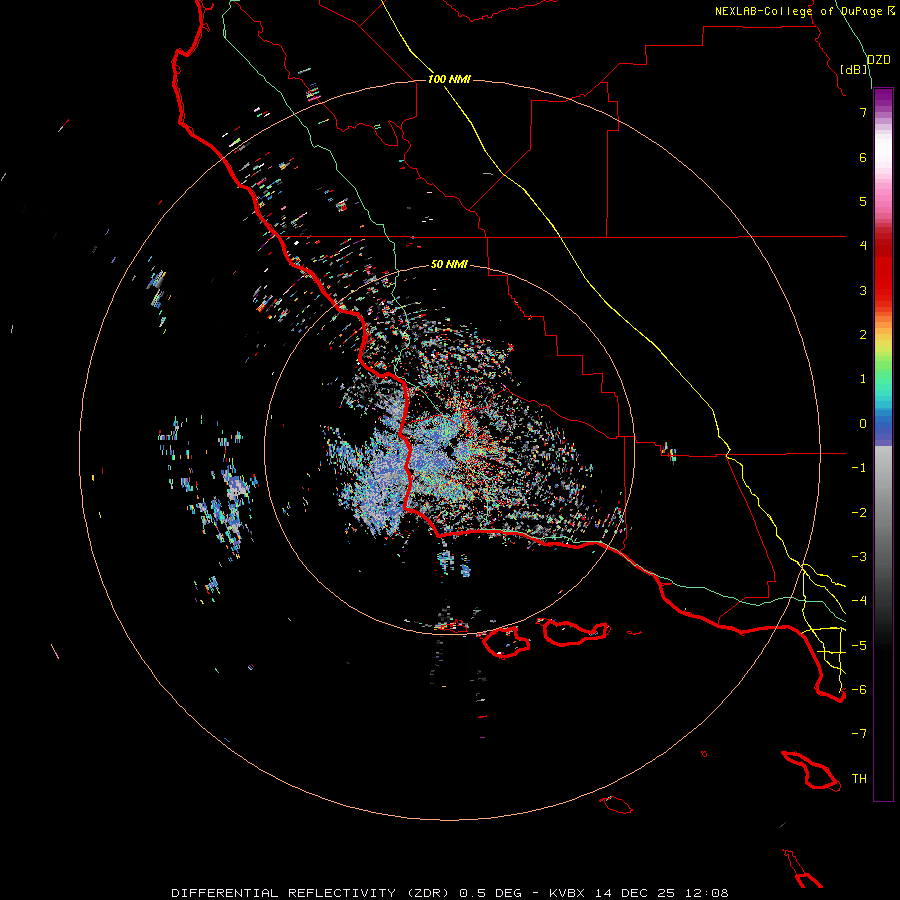Image resolution: width=900 pixels, height=900 pixels.
Task: Select the DZD legend title
Action: [x=879, y=60]
